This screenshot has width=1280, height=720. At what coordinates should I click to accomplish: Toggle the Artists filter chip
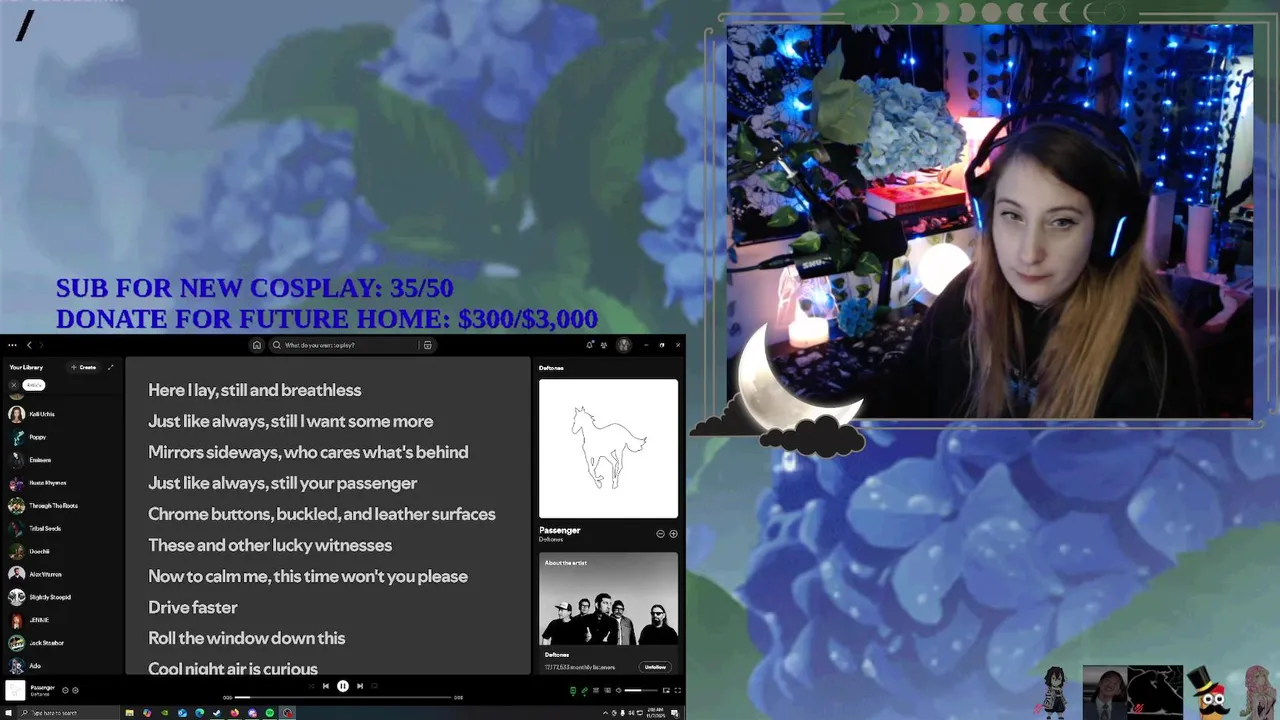34,385
